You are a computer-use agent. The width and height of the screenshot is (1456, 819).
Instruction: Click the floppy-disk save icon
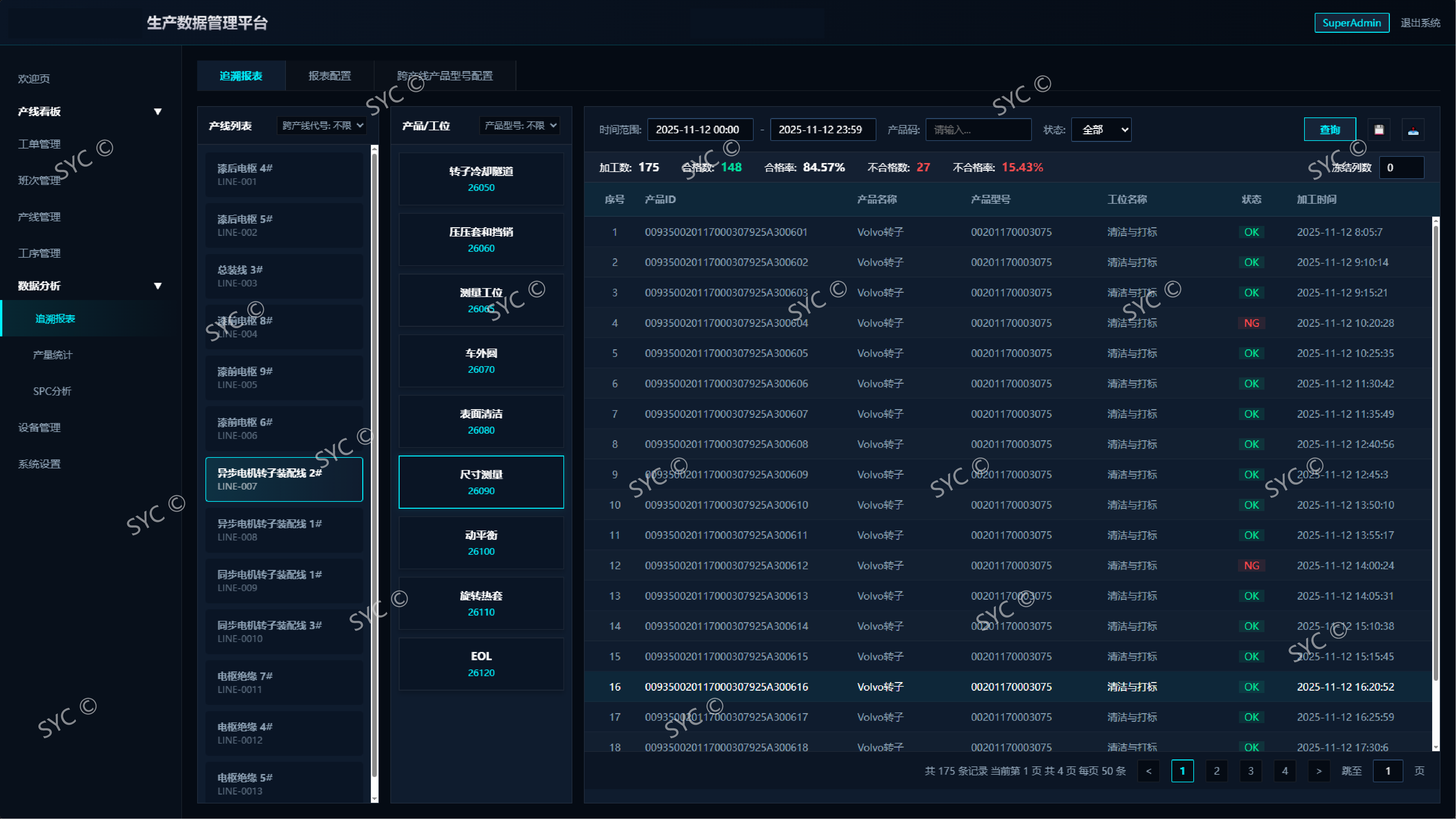pyautogui.click(x=1379, y=130)
